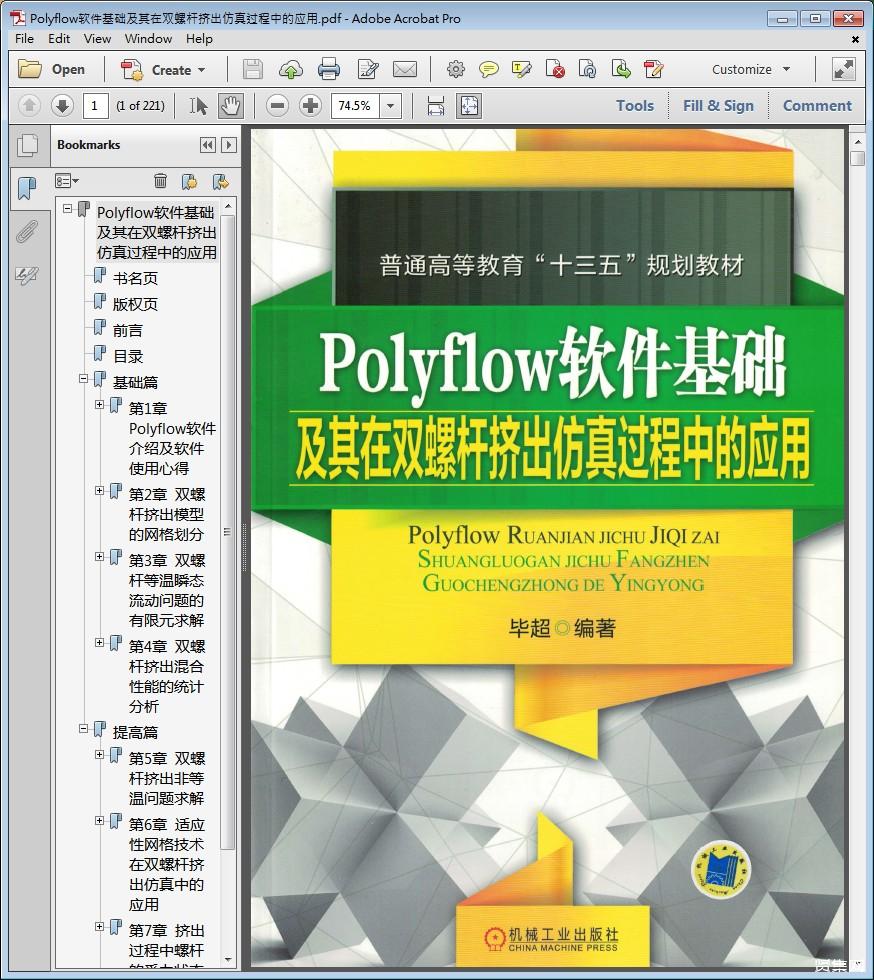Choose the Select text cursor tool
This screenshot has width=874, height=980.
point(198,106)
